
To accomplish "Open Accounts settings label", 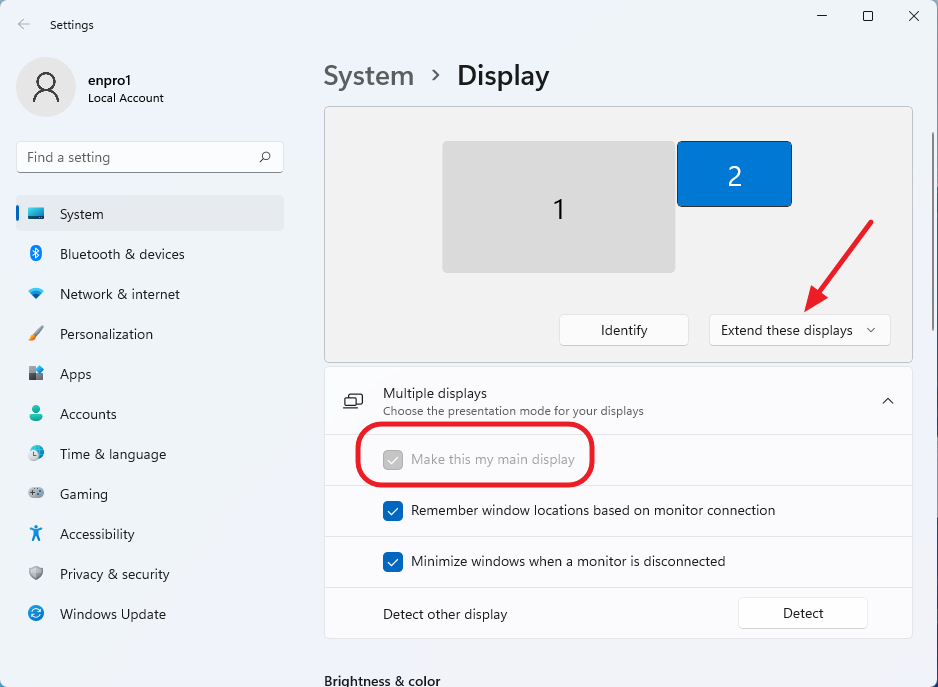I will 88,414.
